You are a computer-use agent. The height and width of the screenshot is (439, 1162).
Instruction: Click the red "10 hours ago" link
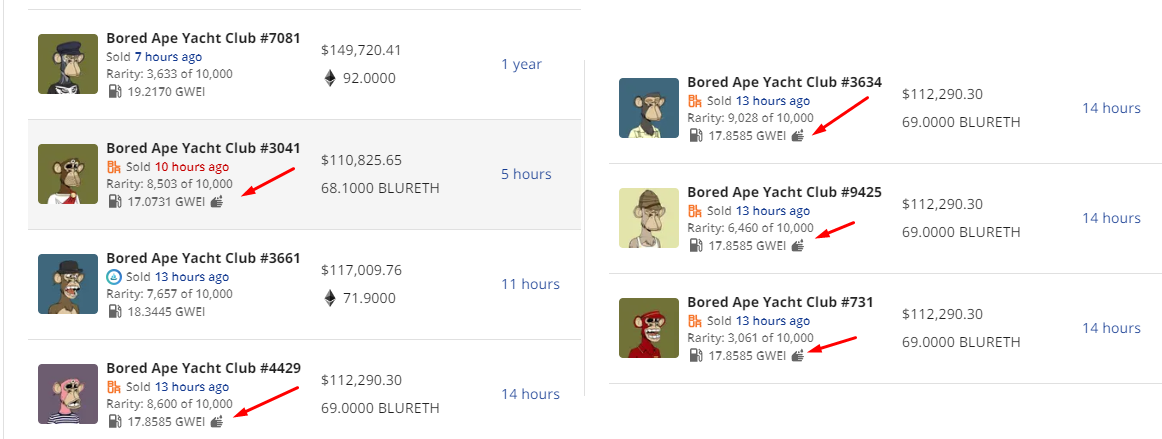[x=191, y=167]
